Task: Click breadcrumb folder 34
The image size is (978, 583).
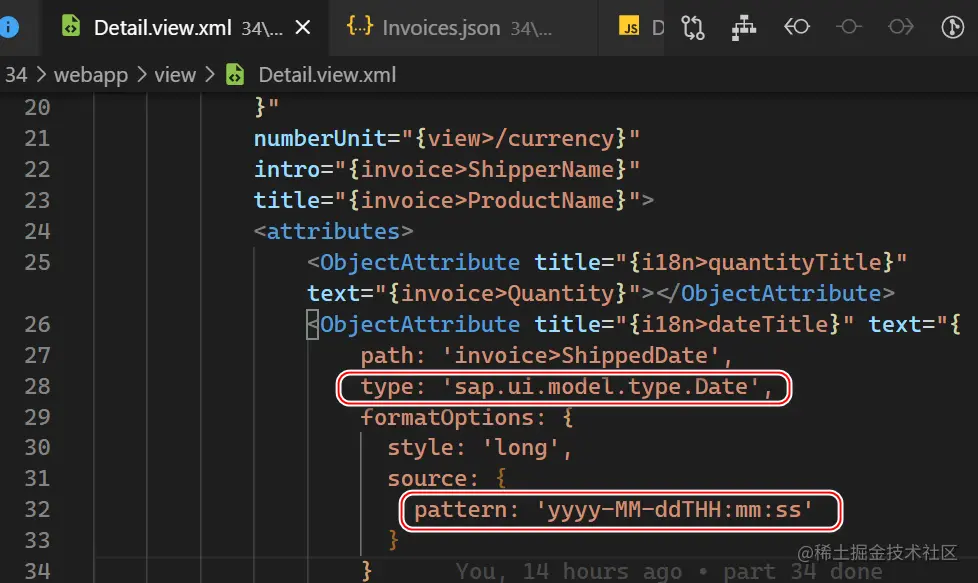Action: [x=16, y=75]
